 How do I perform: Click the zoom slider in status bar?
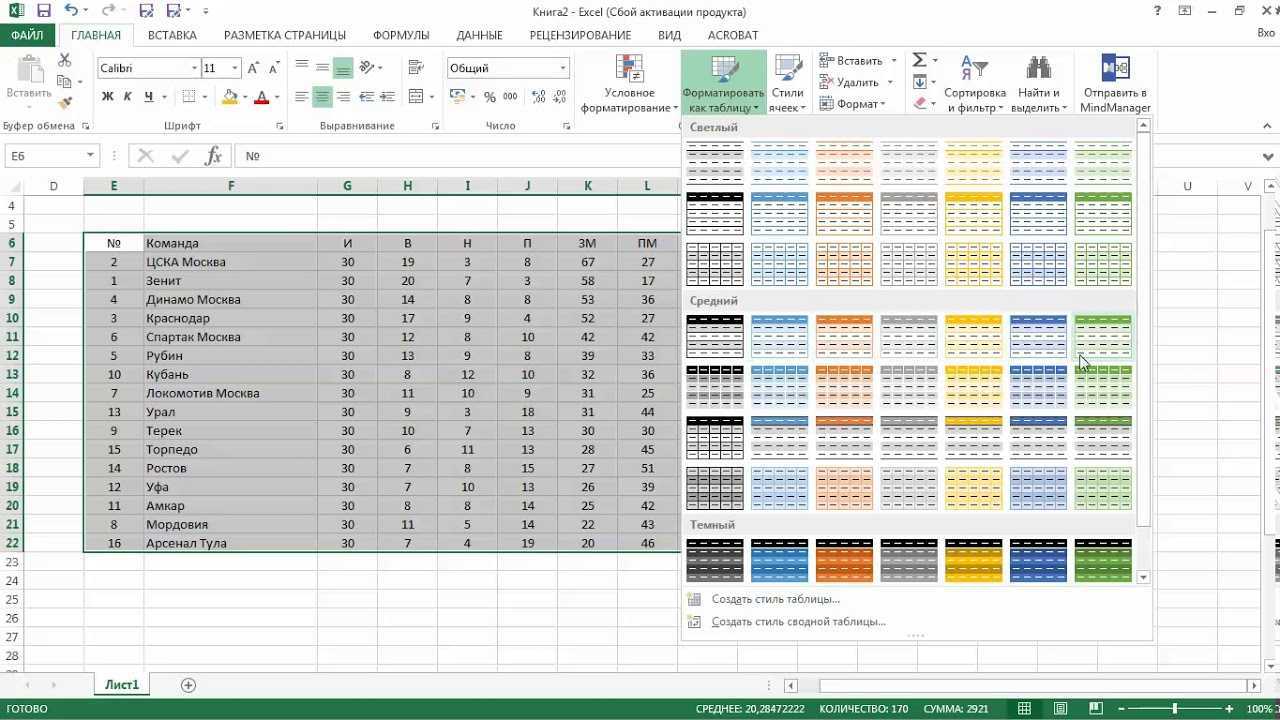click(1175, 709)
